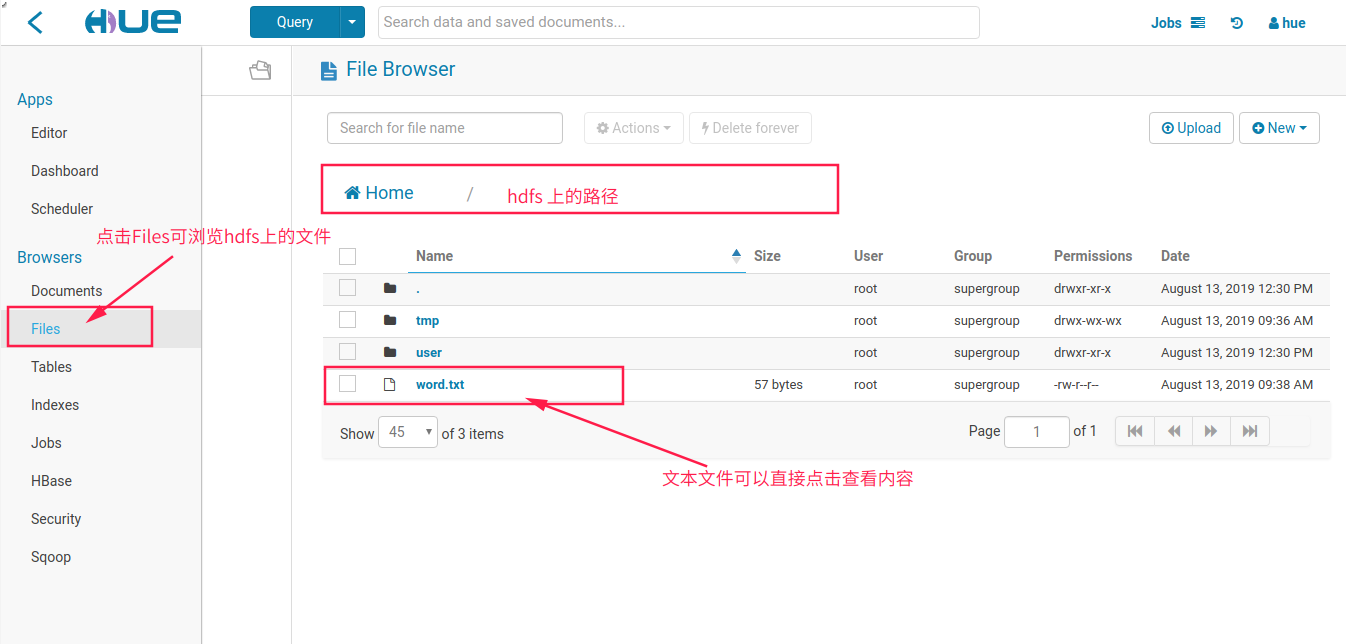Open HBase browser in the sidebar
Screen dimensions: 1346x644
coord(51,481)
